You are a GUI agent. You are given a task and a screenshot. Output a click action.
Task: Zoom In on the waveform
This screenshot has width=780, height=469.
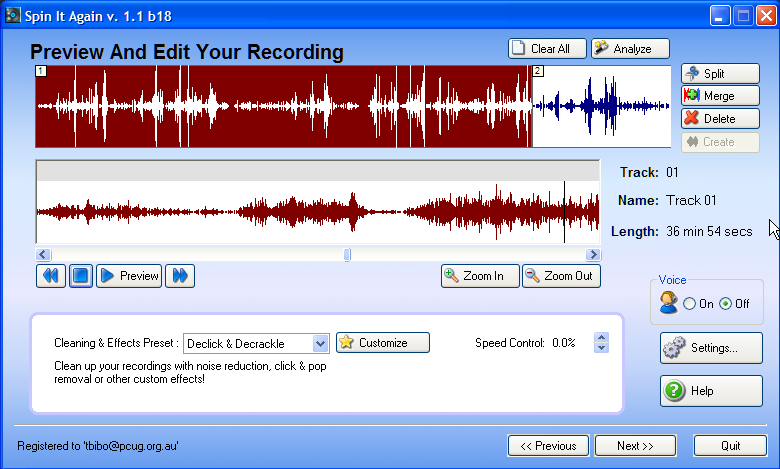[480, 276]
